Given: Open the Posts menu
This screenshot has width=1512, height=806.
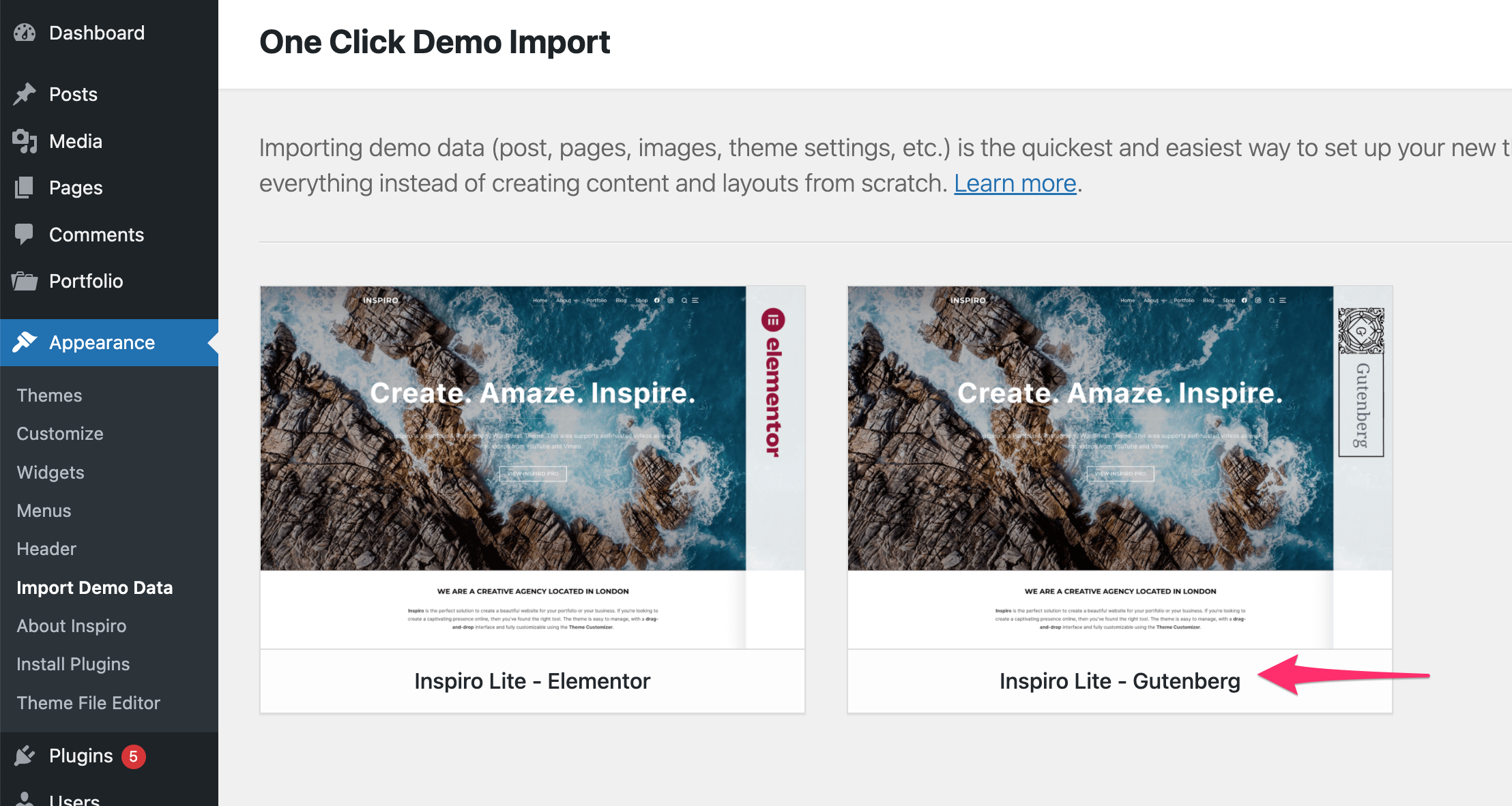Looking at the screenshot, I should pos(109,94).
